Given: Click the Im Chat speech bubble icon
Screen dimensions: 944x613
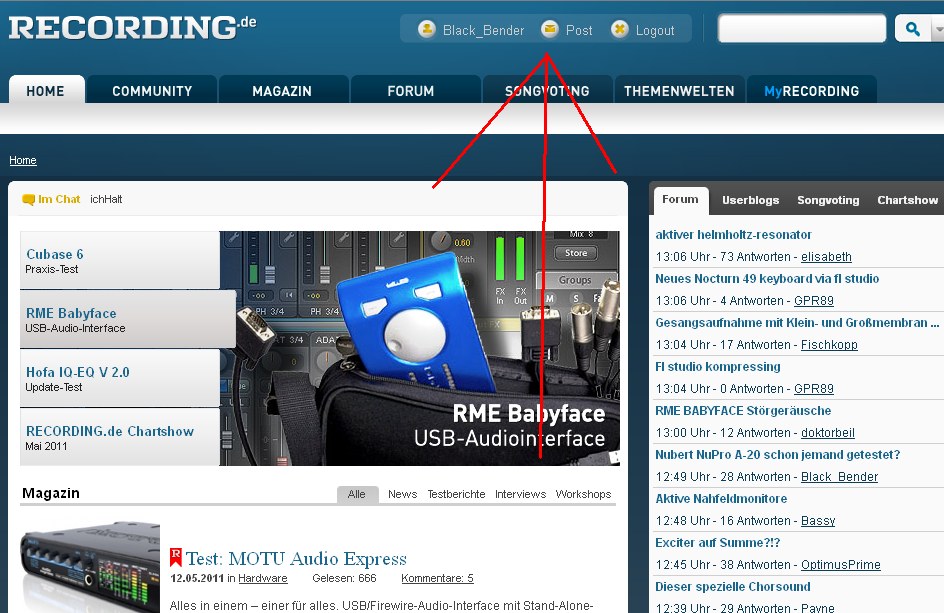Looking at the screenshot, I should click(x=28, y=199).
